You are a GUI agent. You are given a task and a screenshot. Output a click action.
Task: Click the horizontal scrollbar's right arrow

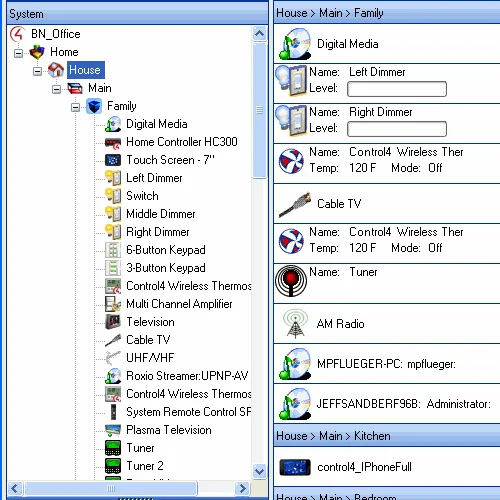point(242,489)
